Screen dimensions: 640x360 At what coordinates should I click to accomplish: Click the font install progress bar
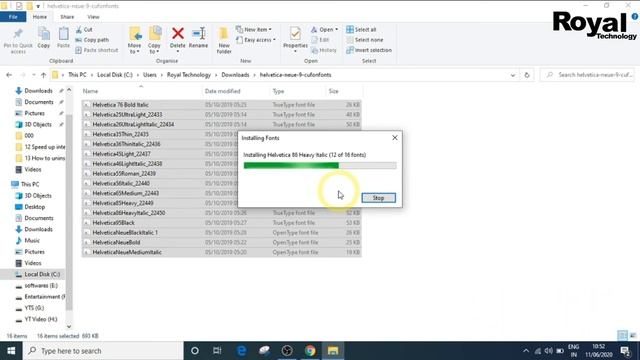point(320,165)
